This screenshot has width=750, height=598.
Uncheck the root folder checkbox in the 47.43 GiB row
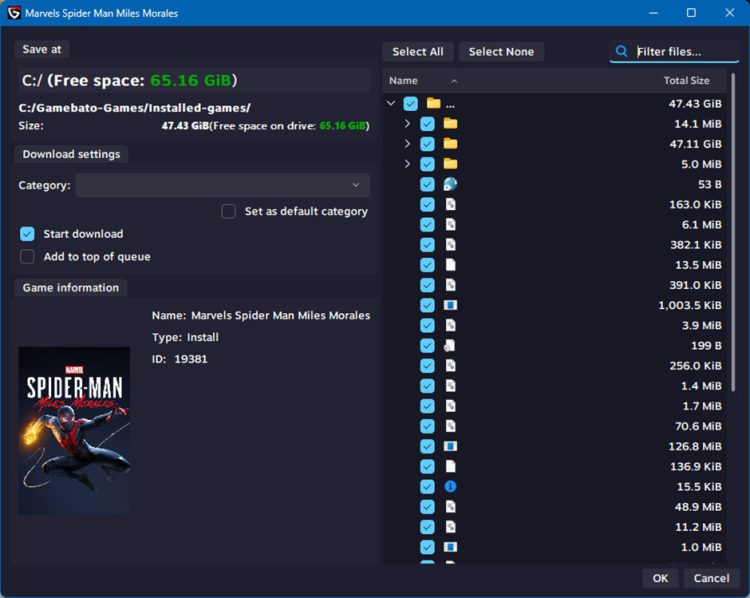coord(410,103)
